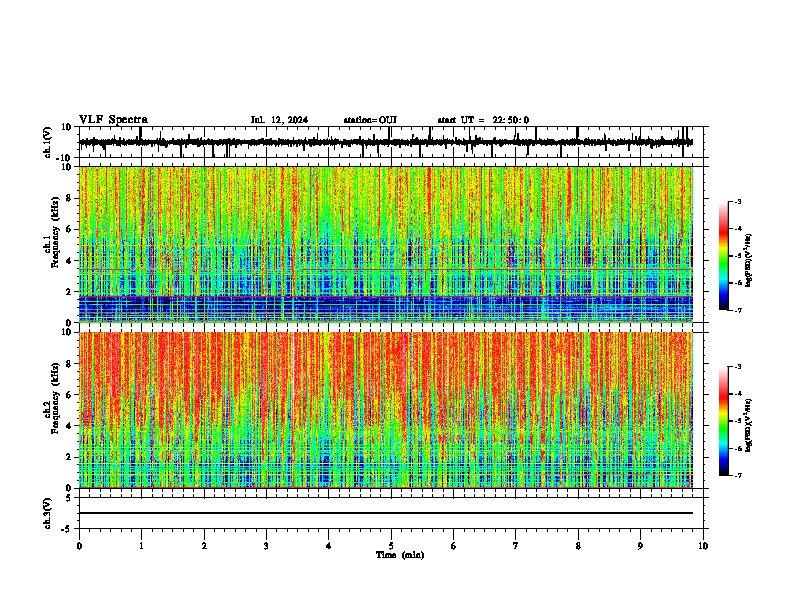Select the date text "Jul 12, 2024"
The image size is (792, 612).
[x=279, y=120]
